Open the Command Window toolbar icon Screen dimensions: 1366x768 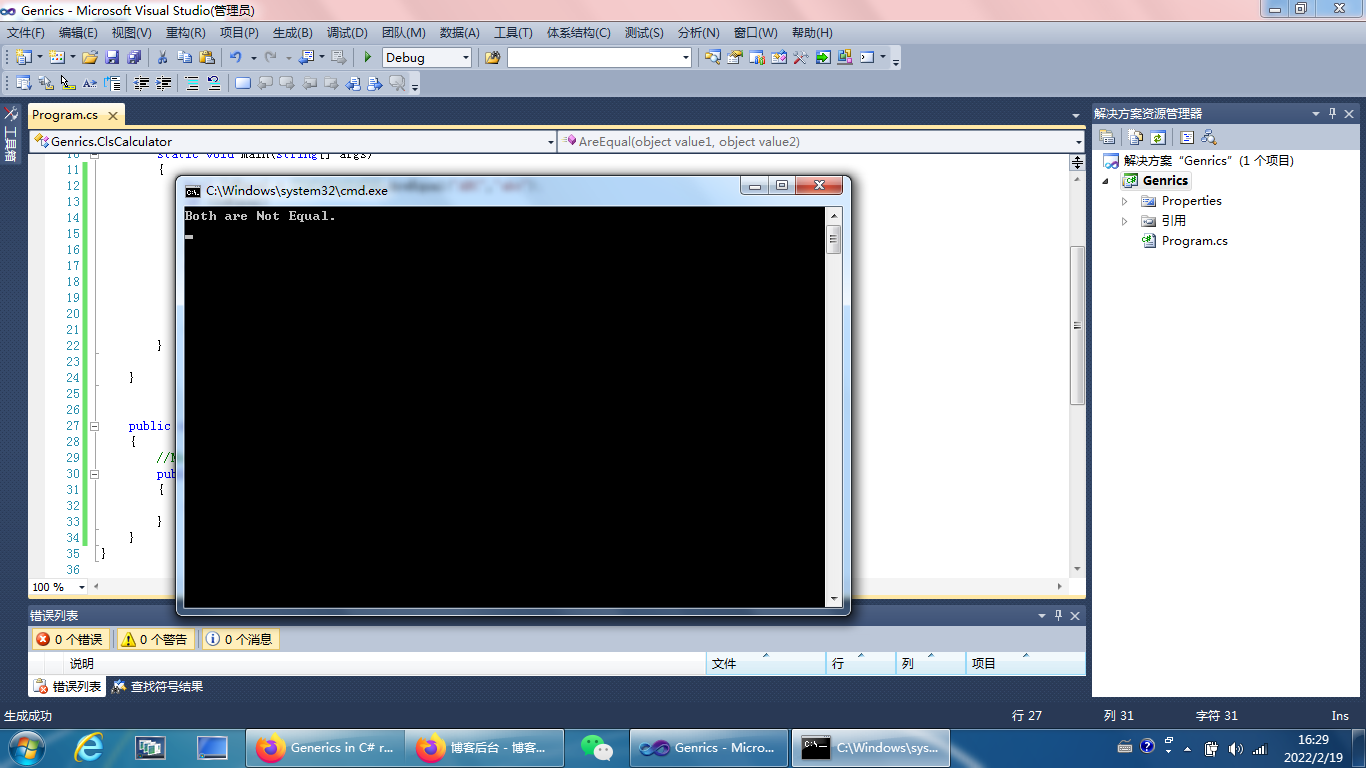point(867,57)
